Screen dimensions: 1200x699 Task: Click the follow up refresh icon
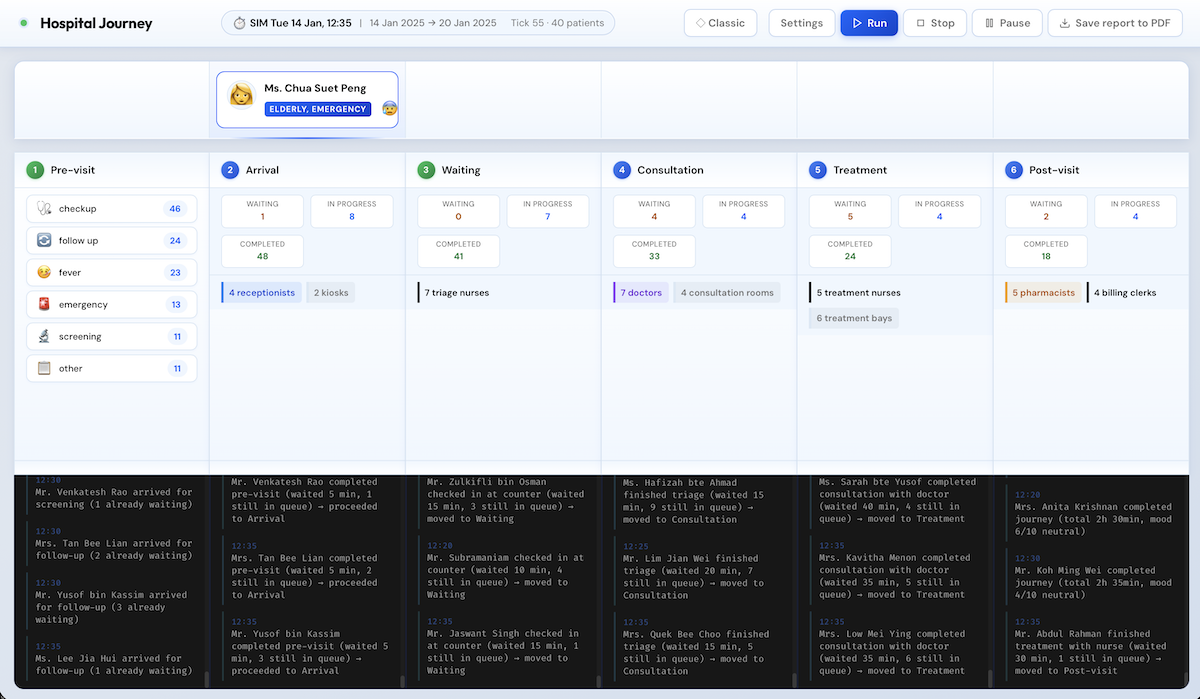[x=43, y=241]
